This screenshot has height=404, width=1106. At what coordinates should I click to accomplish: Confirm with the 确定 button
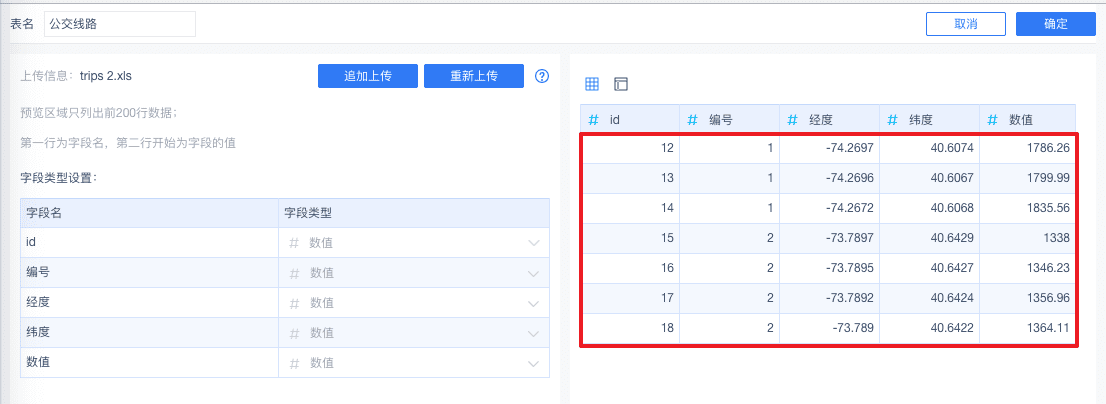(1056, 24)
